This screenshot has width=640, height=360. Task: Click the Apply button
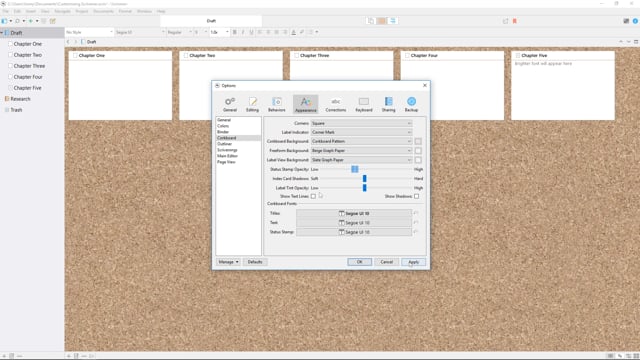tap(413, 262)
